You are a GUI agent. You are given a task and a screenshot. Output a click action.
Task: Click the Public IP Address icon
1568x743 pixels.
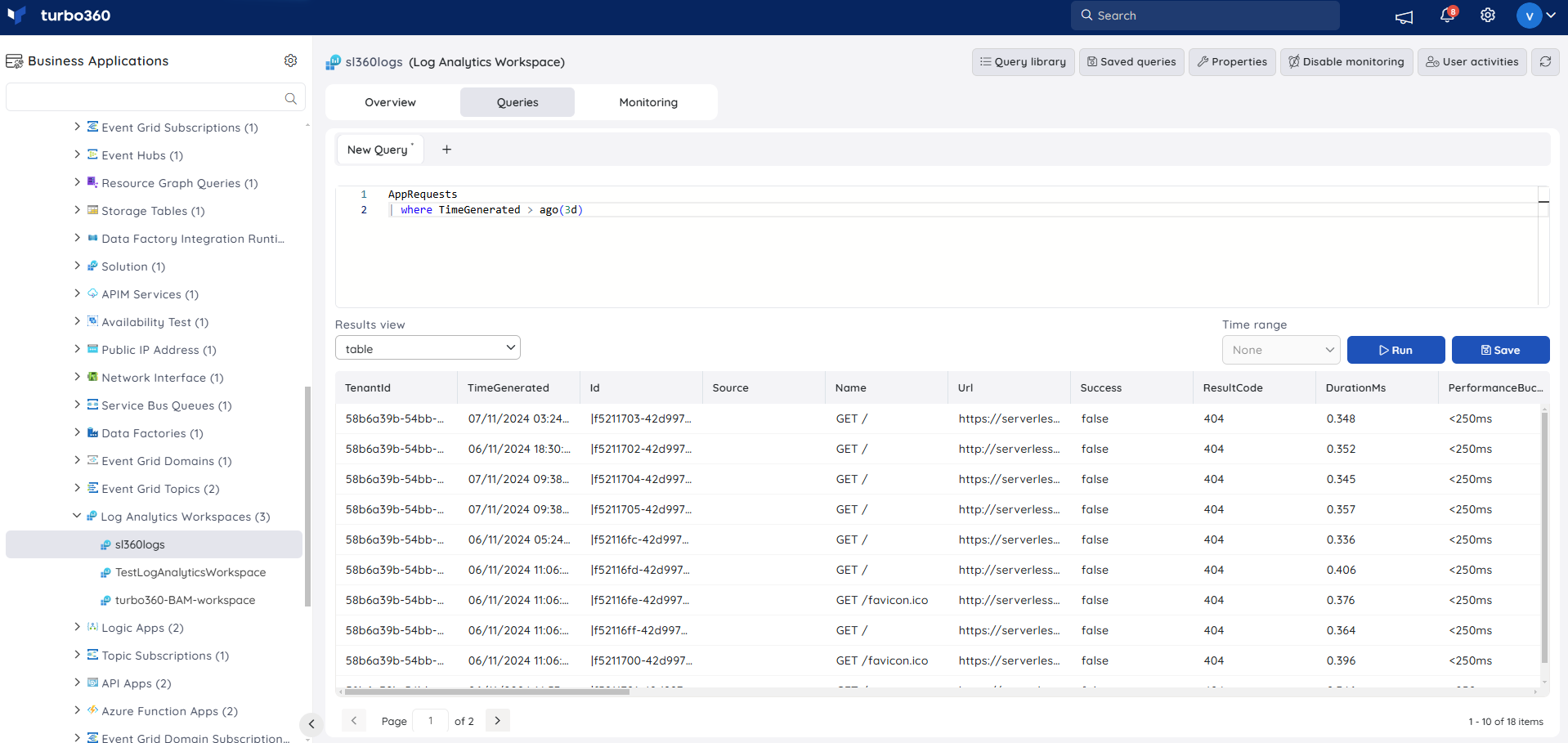[92, 349]
